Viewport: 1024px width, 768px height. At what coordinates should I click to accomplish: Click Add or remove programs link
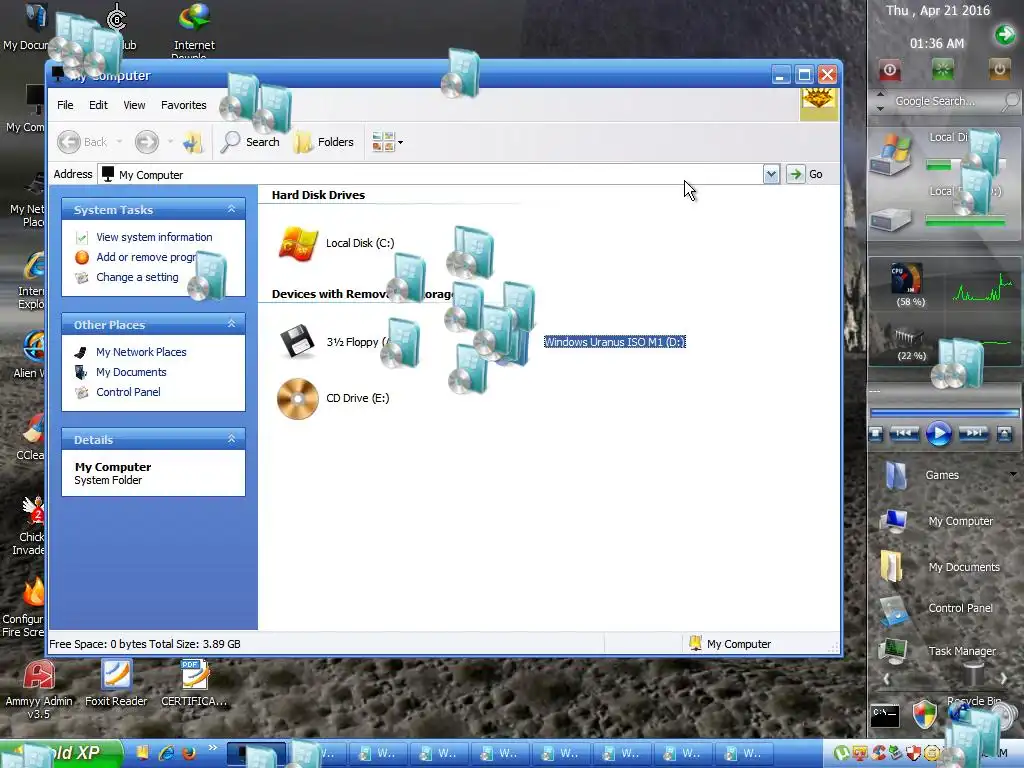click(146, 257)
